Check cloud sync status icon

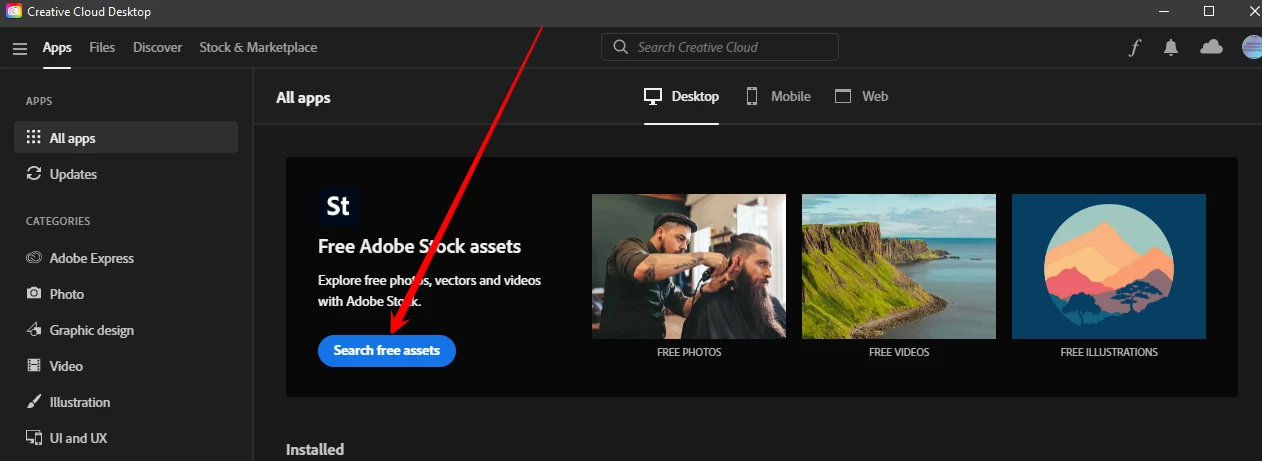tap(1211, 47)
